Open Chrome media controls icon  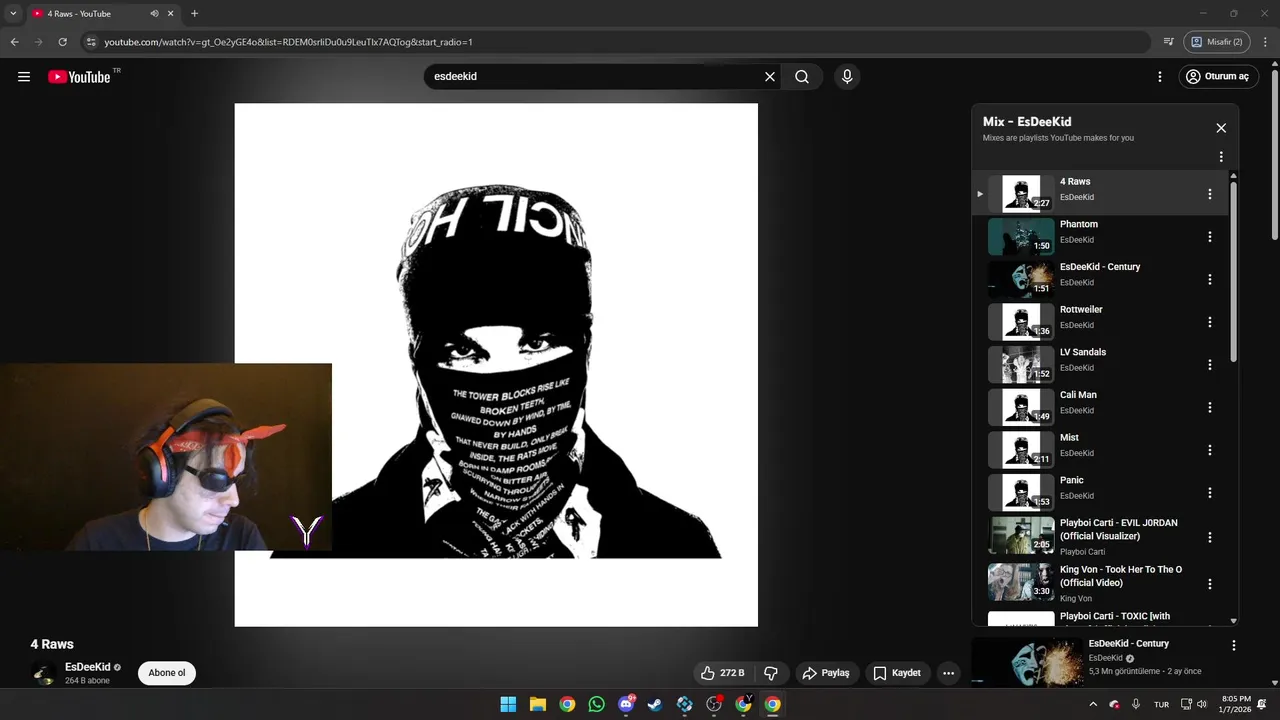coord(1168,42)
